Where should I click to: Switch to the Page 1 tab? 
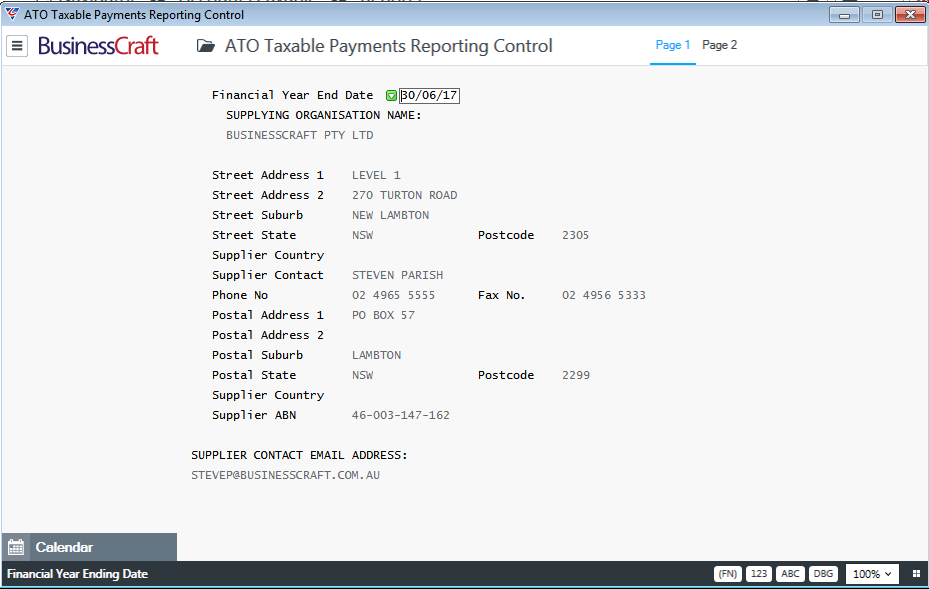pos(673,45)
